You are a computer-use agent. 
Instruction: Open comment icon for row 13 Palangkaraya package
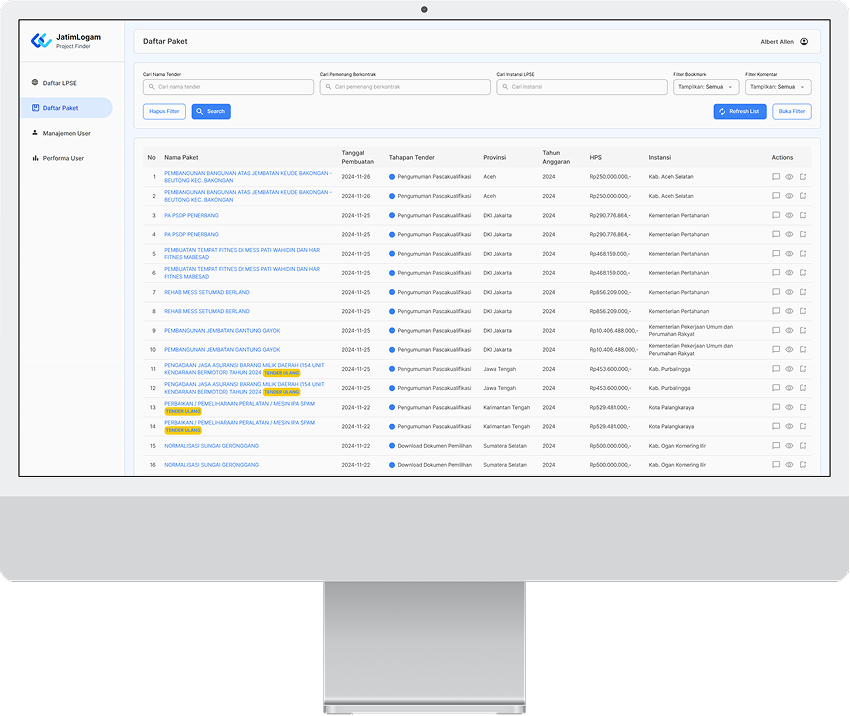tap(776, 408)
